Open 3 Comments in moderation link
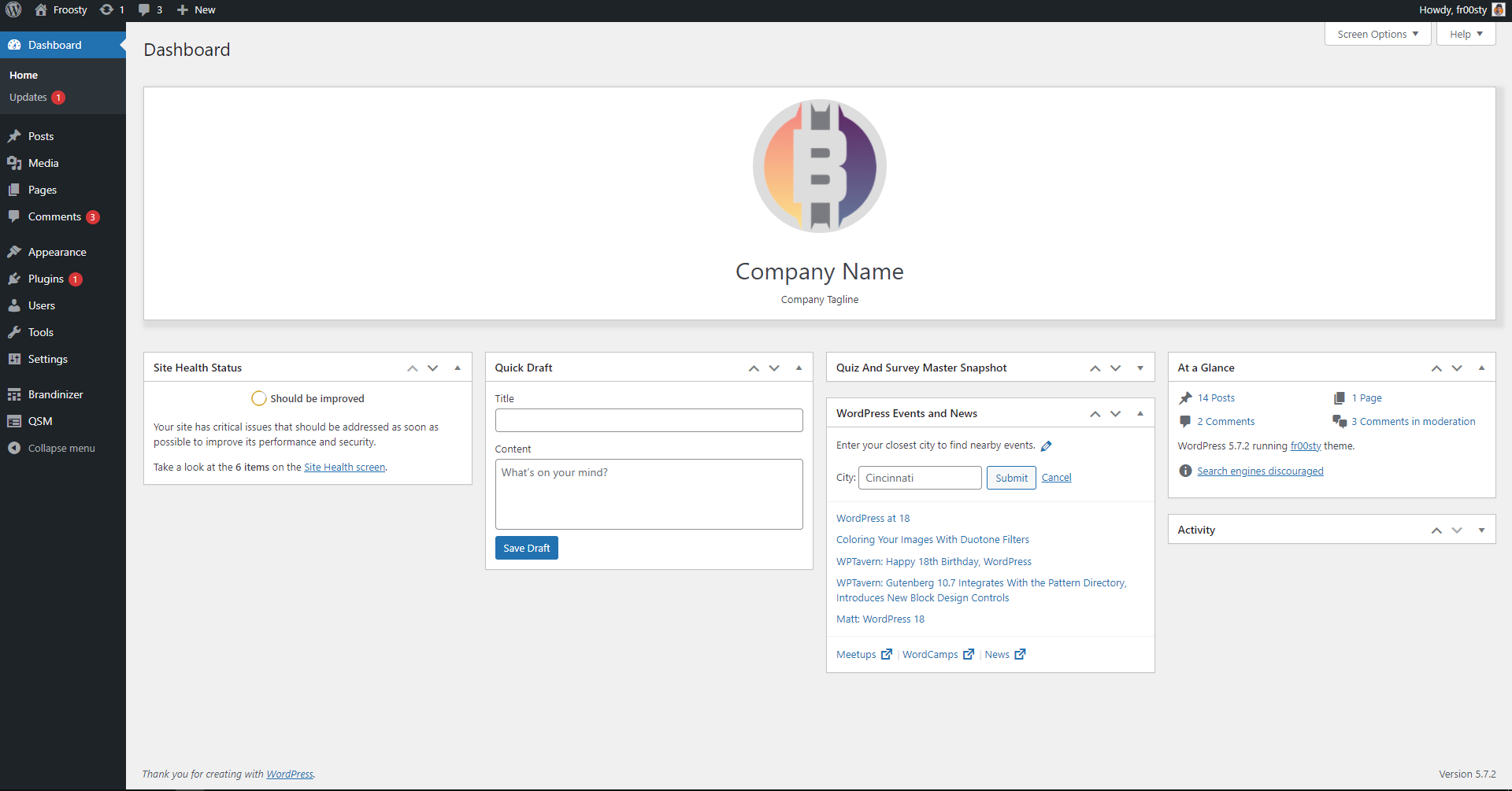 1414,422
